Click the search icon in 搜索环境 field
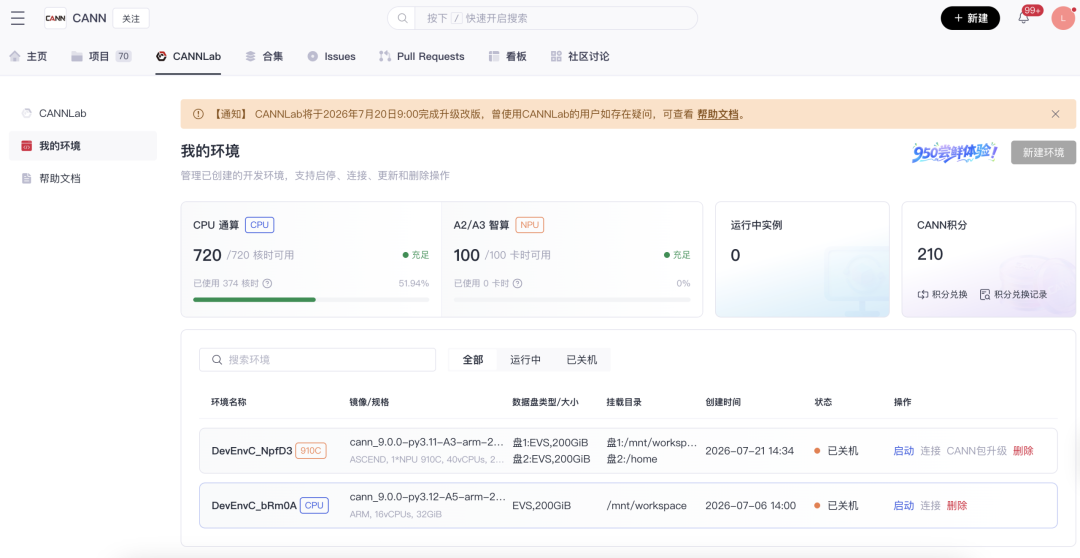 coord(217,360)
